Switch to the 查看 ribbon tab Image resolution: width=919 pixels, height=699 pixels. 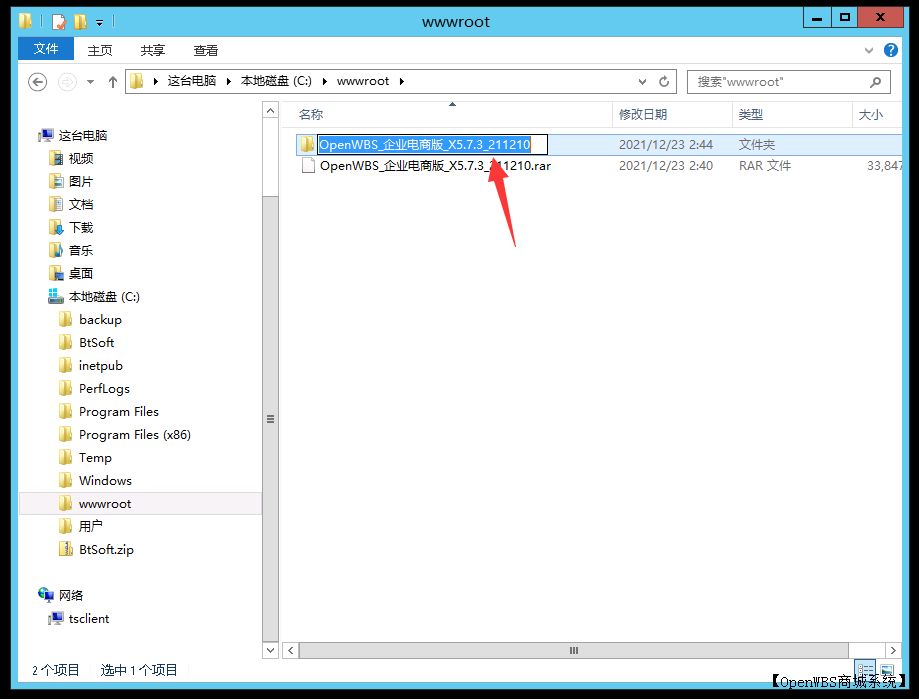(205, 50)
